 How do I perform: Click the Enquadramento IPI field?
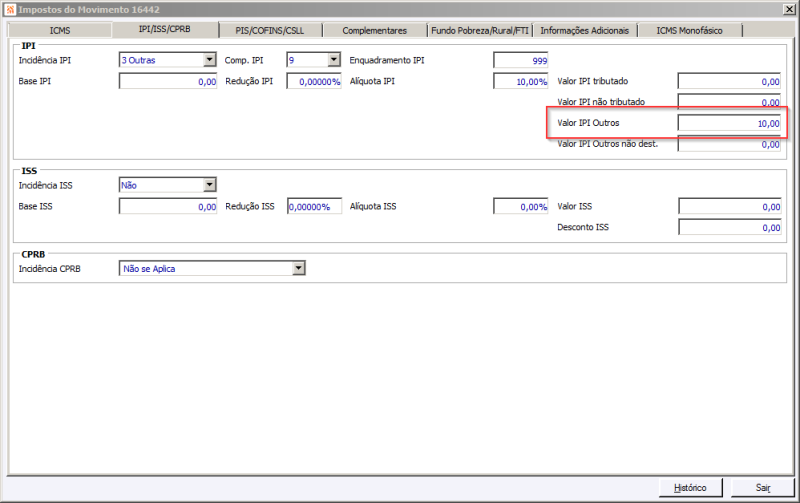[x=520, y=60]
